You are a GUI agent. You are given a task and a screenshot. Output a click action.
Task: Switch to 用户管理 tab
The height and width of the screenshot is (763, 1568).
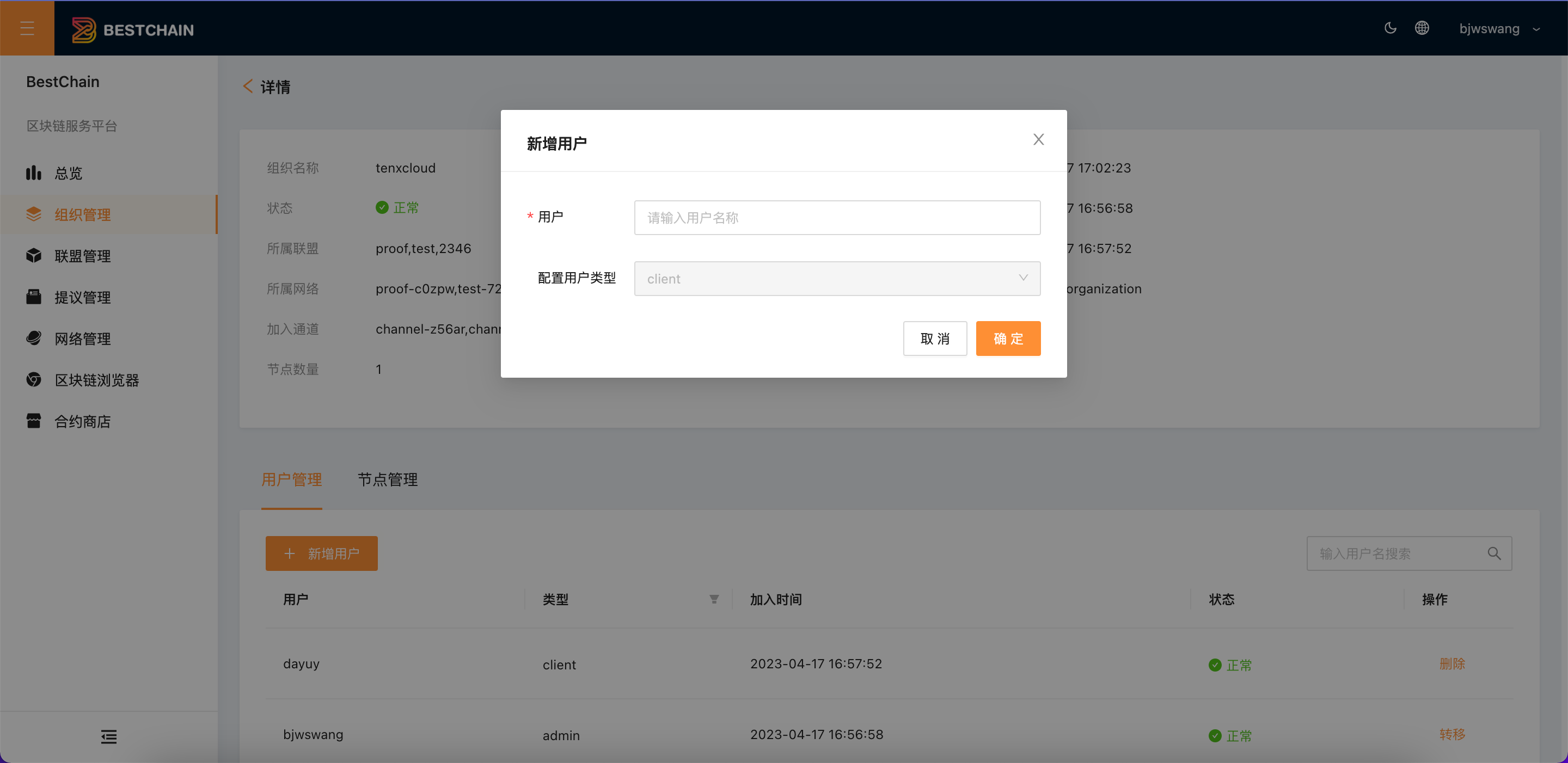(x=292, y=479)
